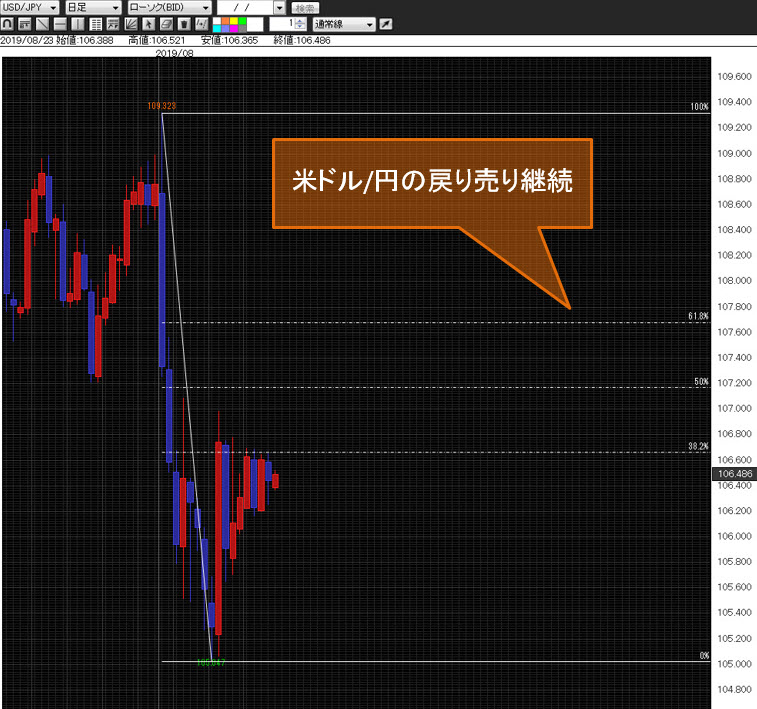
Task: Pick the magenta color swatch
Action: click(234, 28)
